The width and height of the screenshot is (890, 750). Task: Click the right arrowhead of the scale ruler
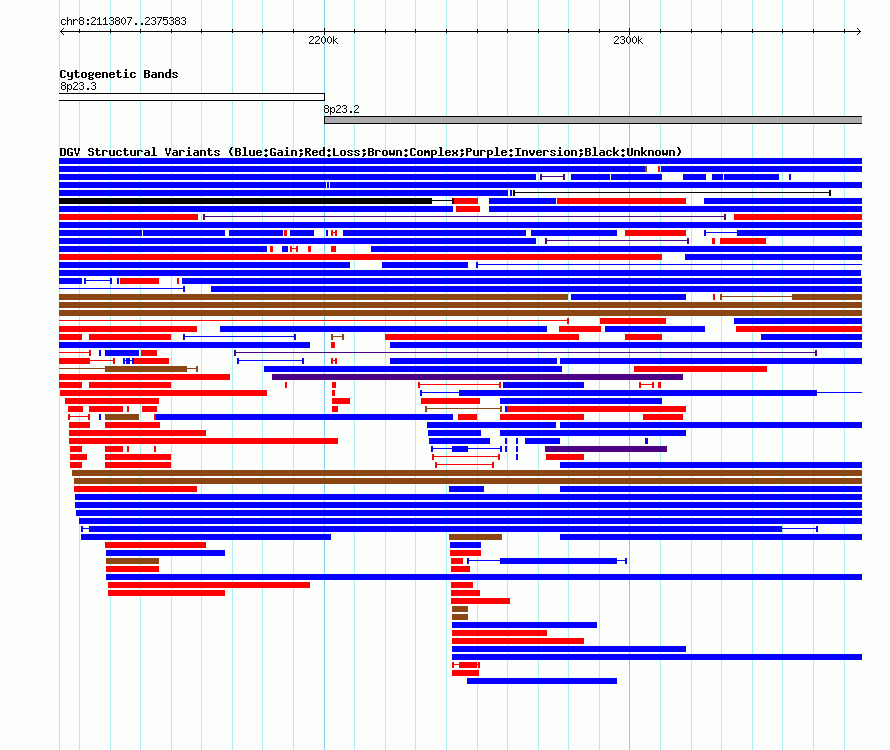858,31
